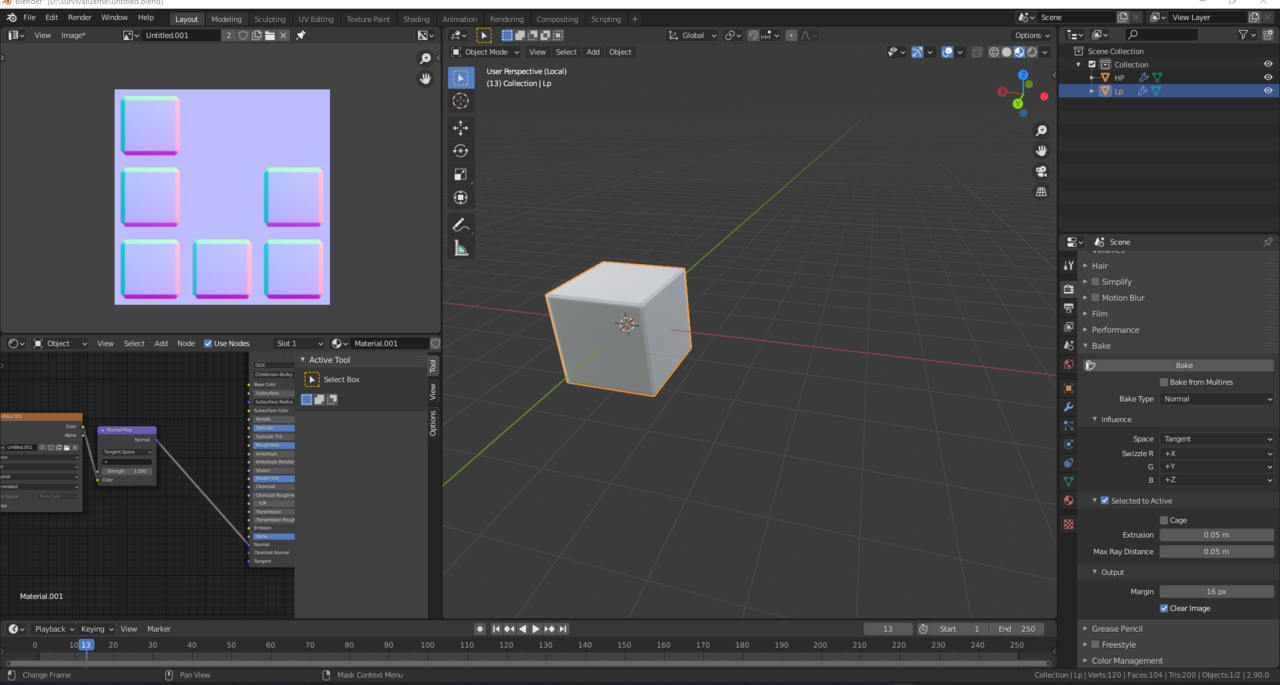This screenshot has height=685, width=1280.
Task: Open the Space dropdown set to Tangent
Action: pyautogui.click(x=1217, y=439)
